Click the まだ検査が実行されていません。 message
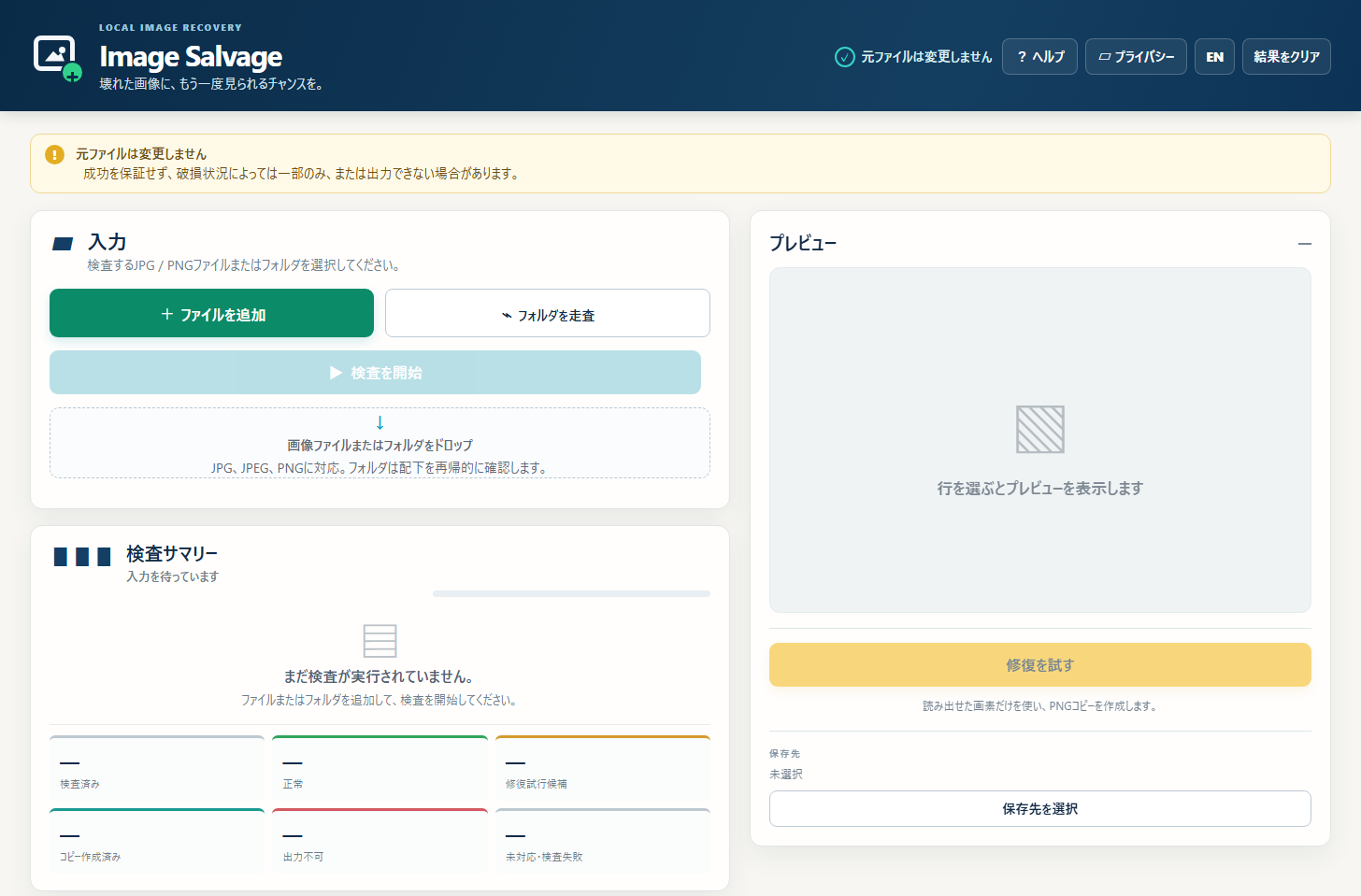This screenshot has height=896, width=1361. [380, 676]
